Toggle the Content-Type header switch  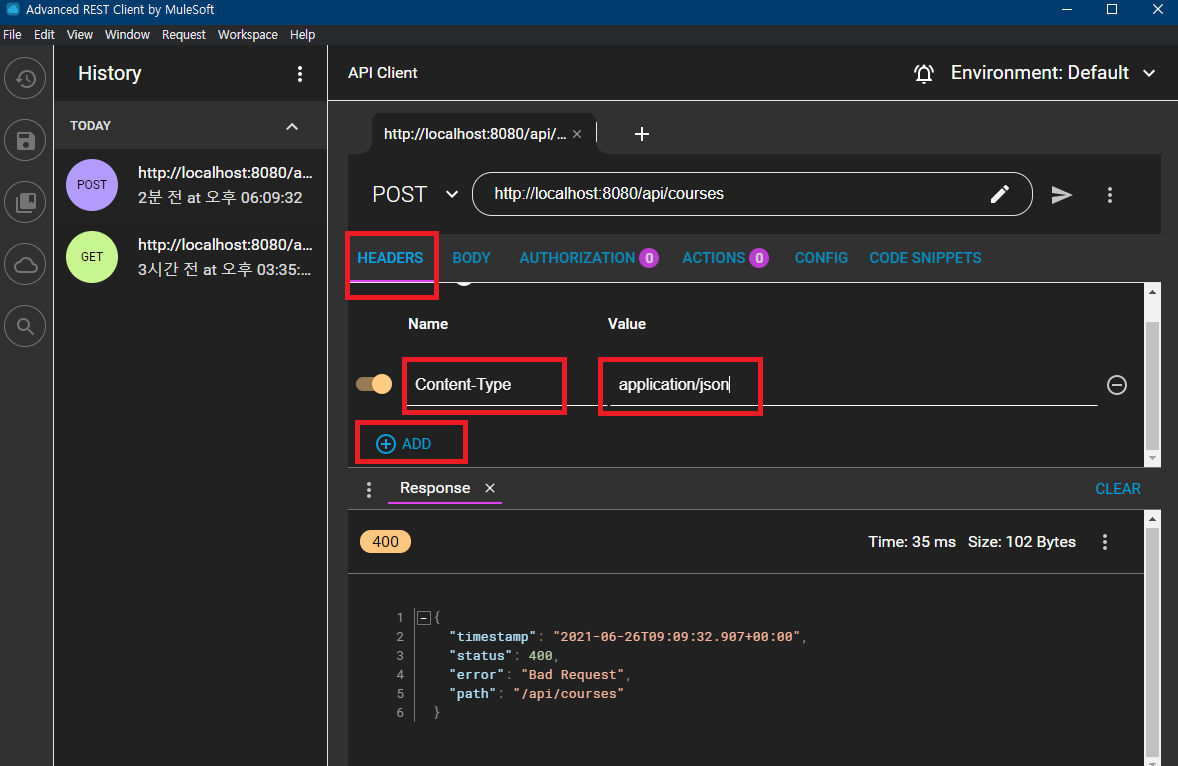click(374, 384)
